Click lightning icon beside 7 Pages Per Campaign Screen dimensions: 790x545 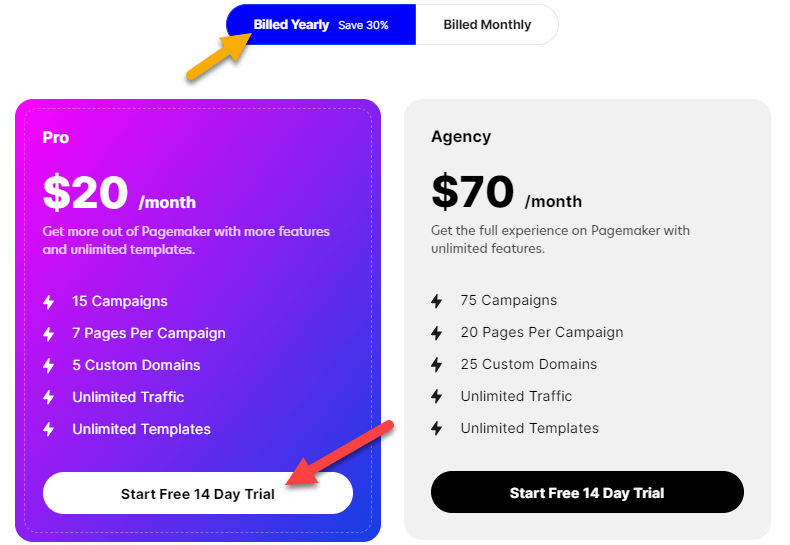coord(48,334)
